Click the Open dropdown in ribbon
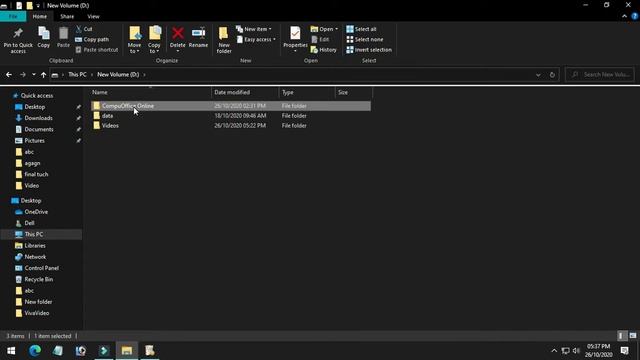The width and height of the screenshot is (640, 360). (324, 29)
